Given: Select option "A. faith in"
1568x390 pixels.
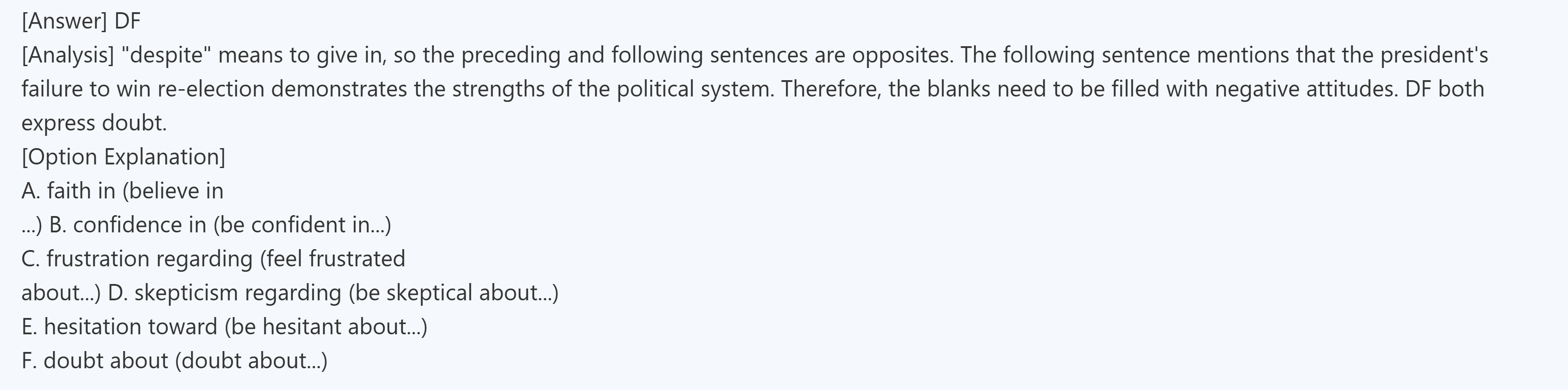Looking at the screenshot, I should (x=68, y=191).
